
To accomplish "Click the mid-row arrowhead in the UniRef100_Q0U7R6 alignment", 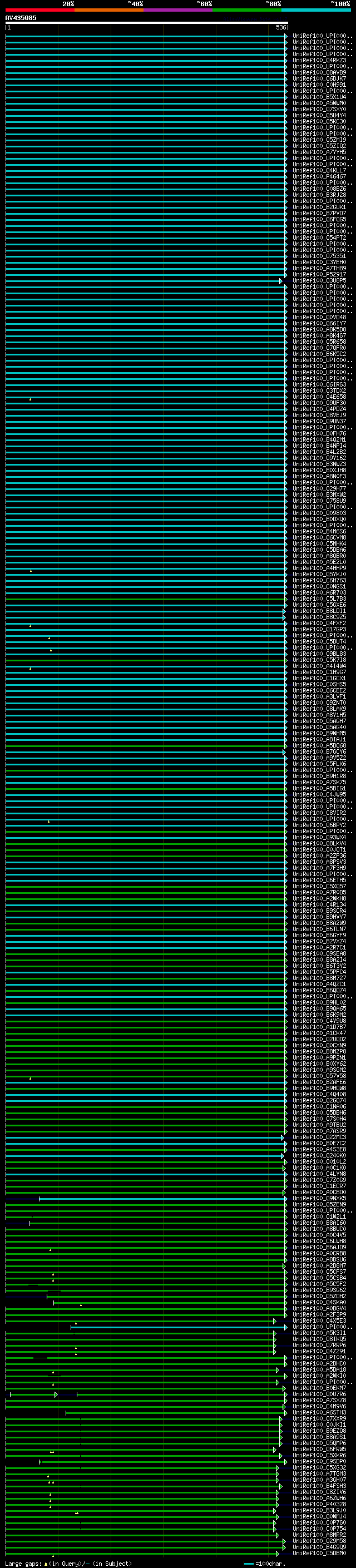I will pos(56,1394).
